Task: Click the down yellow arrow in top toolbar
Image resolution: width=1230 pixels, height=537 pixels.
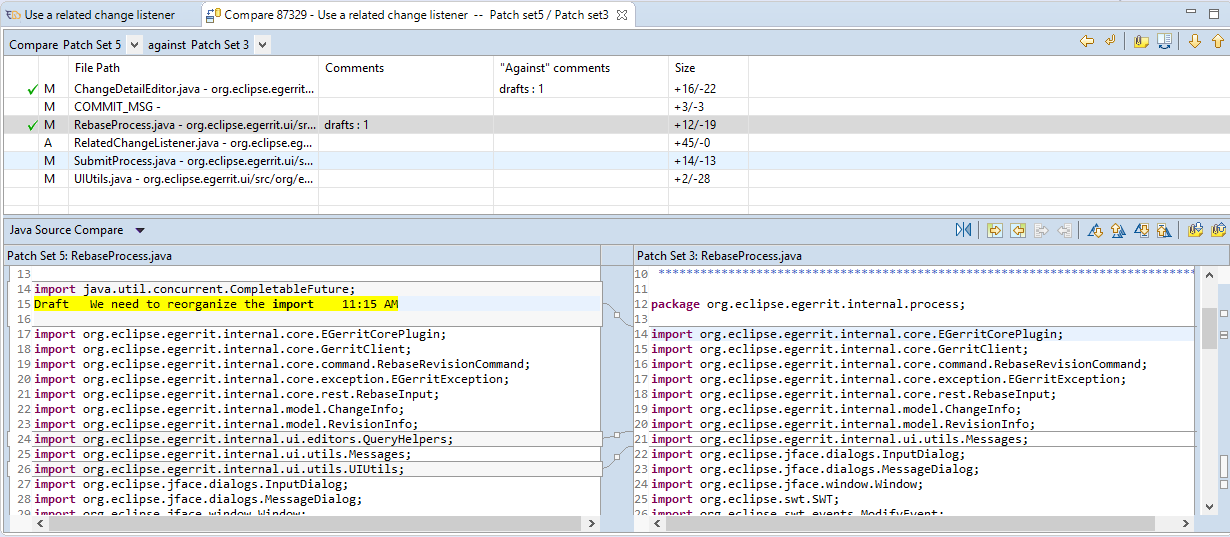Action: tap(1194, 41)
